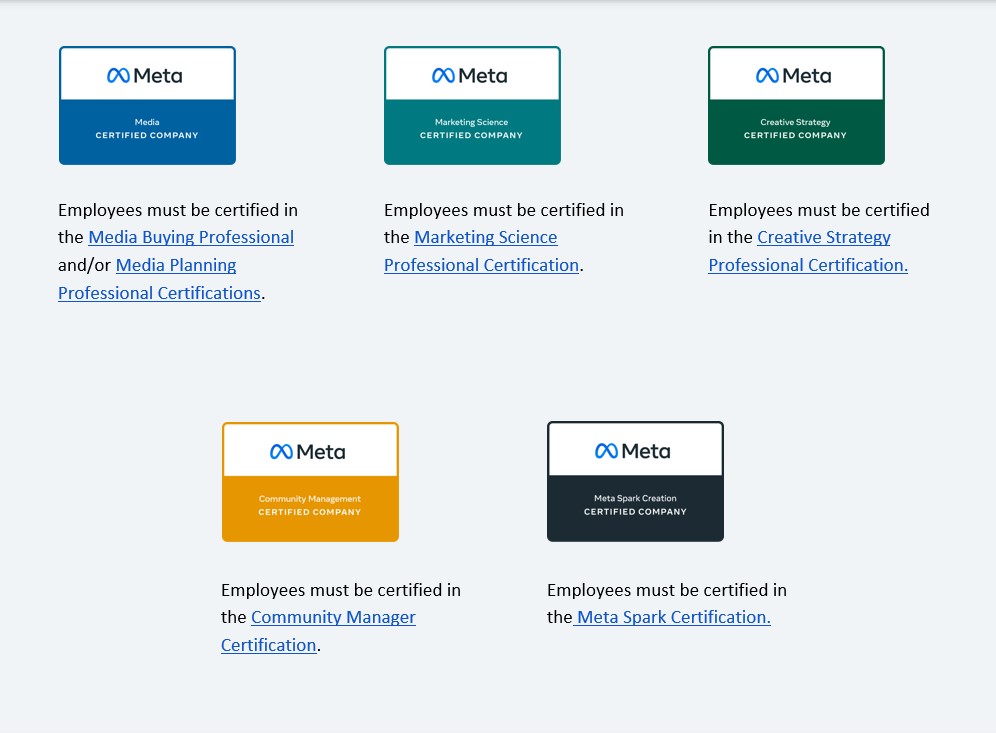Click the Meta logo in the teal Marketing Science badge
996x733 pixels.
[469, 76]
